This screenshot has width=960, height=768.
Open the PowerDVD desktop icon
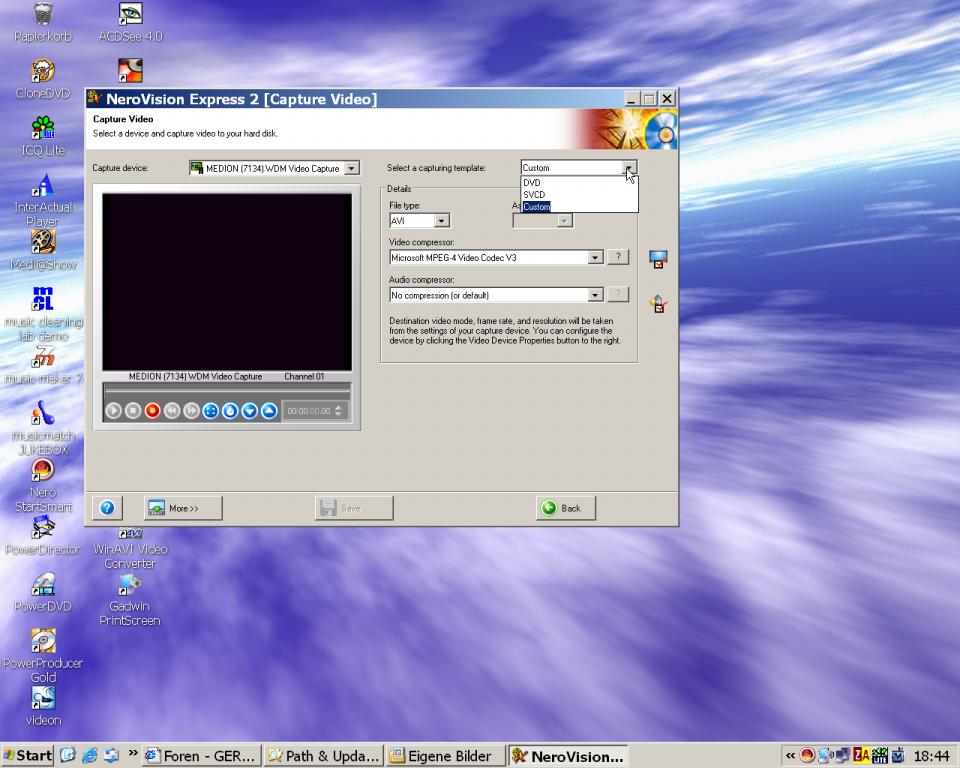tap(43, 592)
